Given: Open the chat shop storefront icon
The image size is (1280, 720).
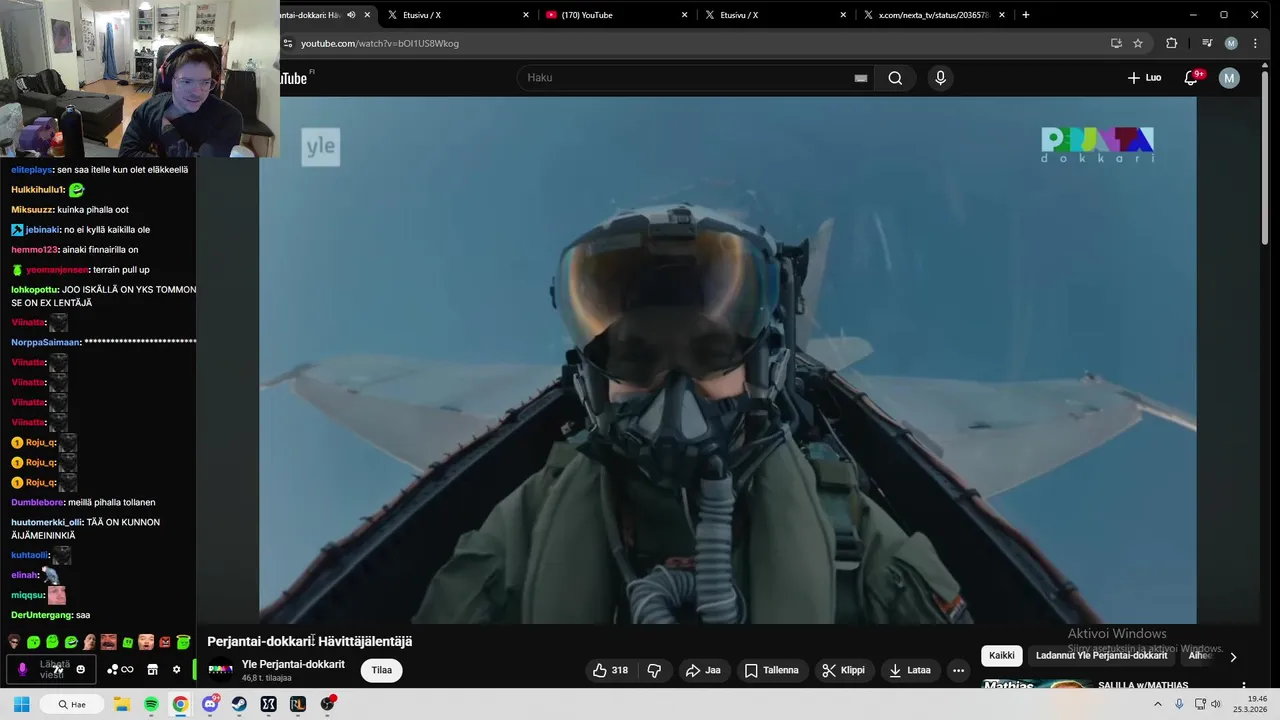Looking at the screenshot, I should [x=152, y=669].
